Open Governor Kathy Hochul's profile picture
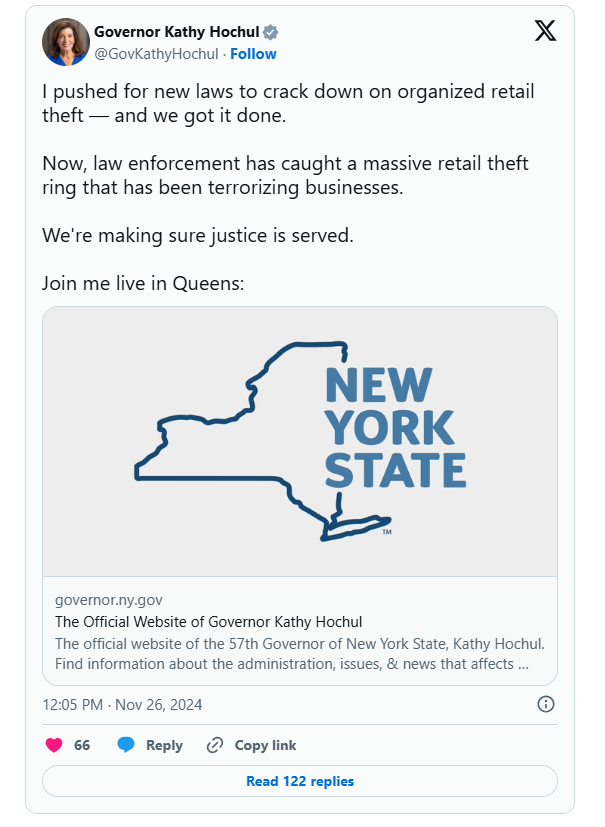This screenshot has height=827, width=605. click(x=66, y=42)
